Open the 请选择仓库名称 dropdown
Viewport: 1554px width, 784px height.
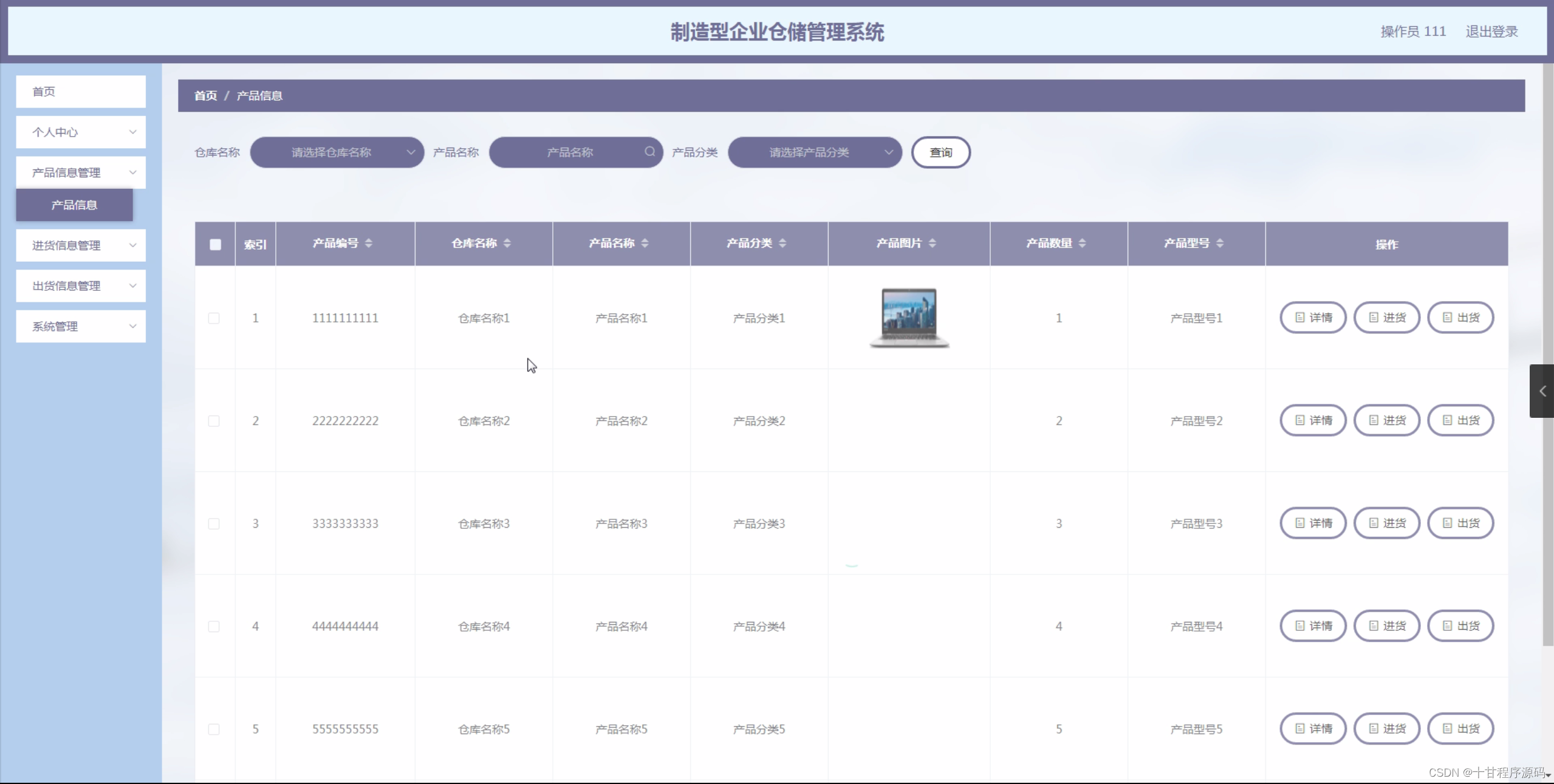[x=336, y=152]
